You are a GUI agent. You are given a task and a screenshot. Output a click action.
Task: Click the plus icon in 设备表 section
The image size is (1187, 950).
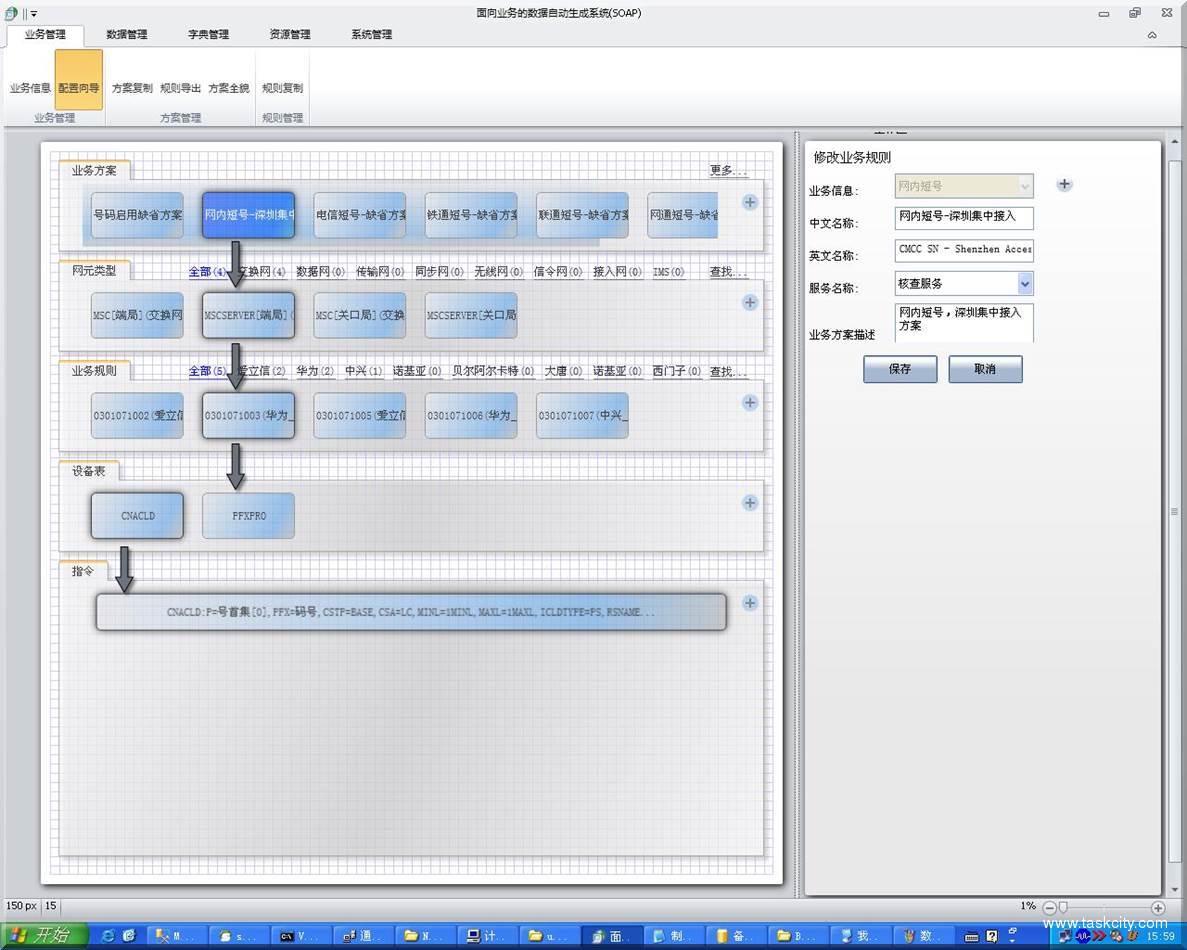click(x=750, y=503)
